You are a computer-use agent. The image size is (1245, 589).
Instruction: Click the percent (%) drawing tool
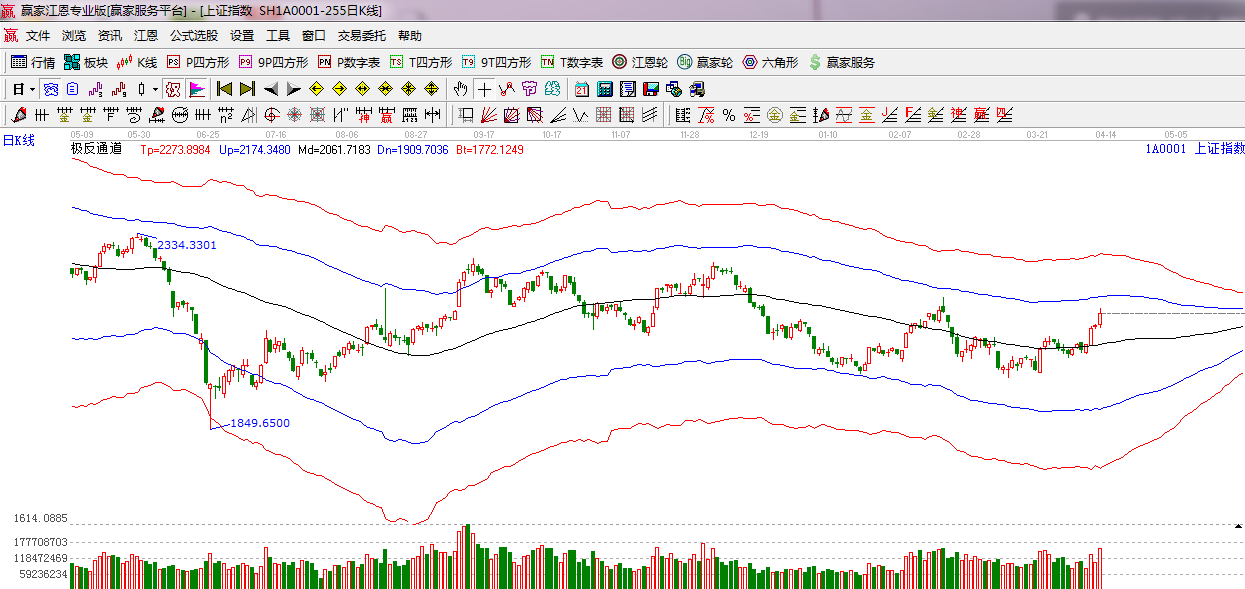(x=728, y=115)
